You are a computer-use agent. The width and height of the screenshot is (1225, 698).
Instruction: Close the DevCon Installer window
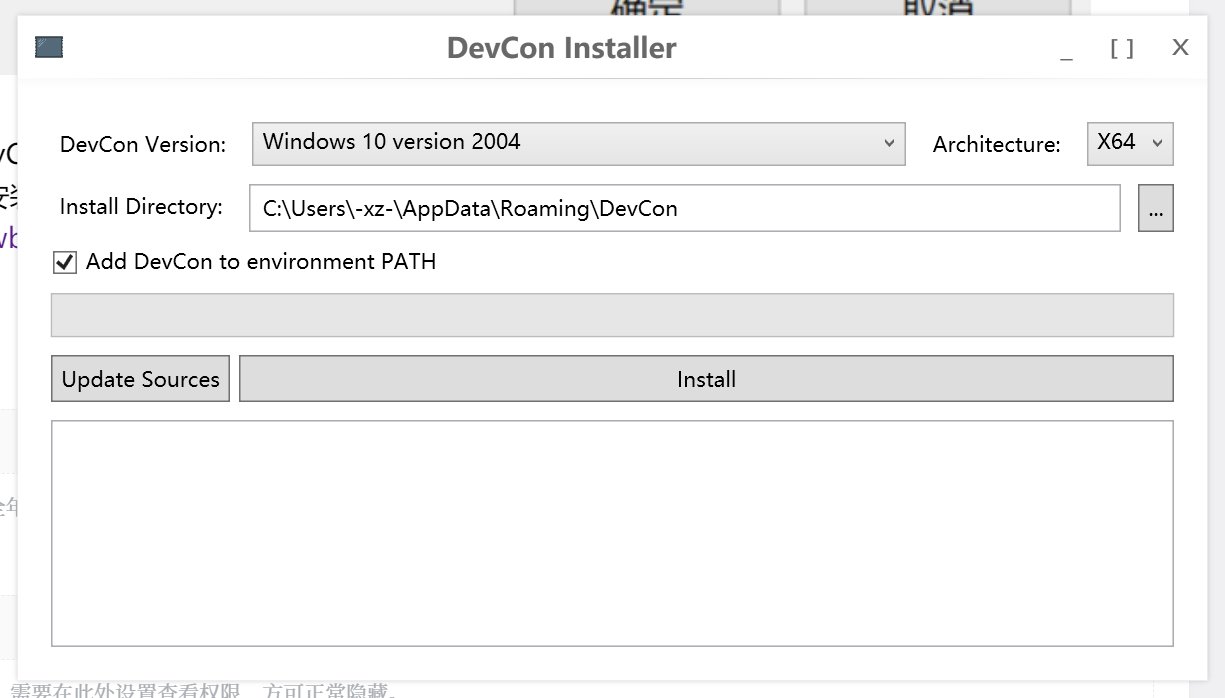pos(1180,47)
